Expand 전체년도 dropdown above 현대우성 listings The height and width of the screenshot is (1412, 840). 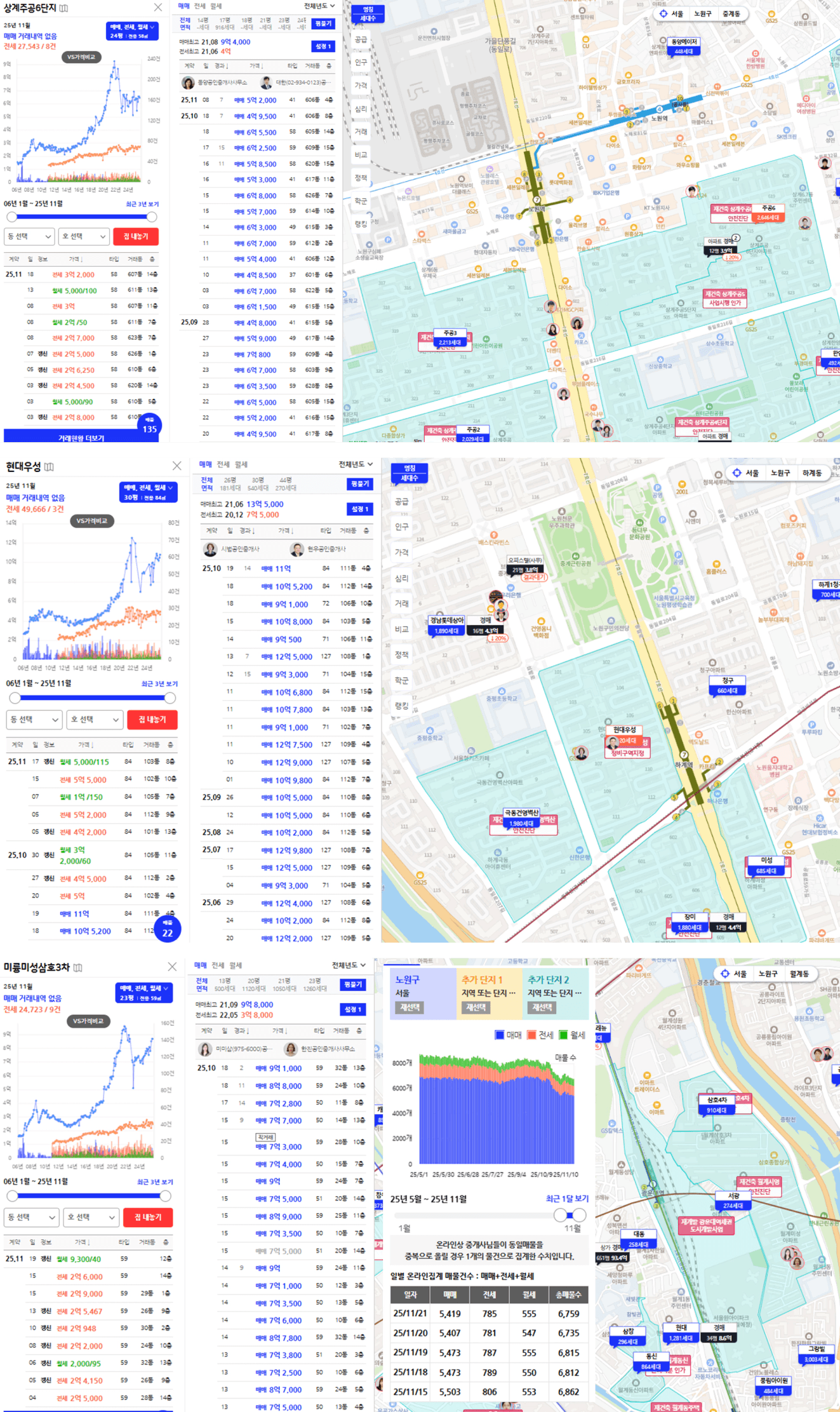click(x=356, y=464)
